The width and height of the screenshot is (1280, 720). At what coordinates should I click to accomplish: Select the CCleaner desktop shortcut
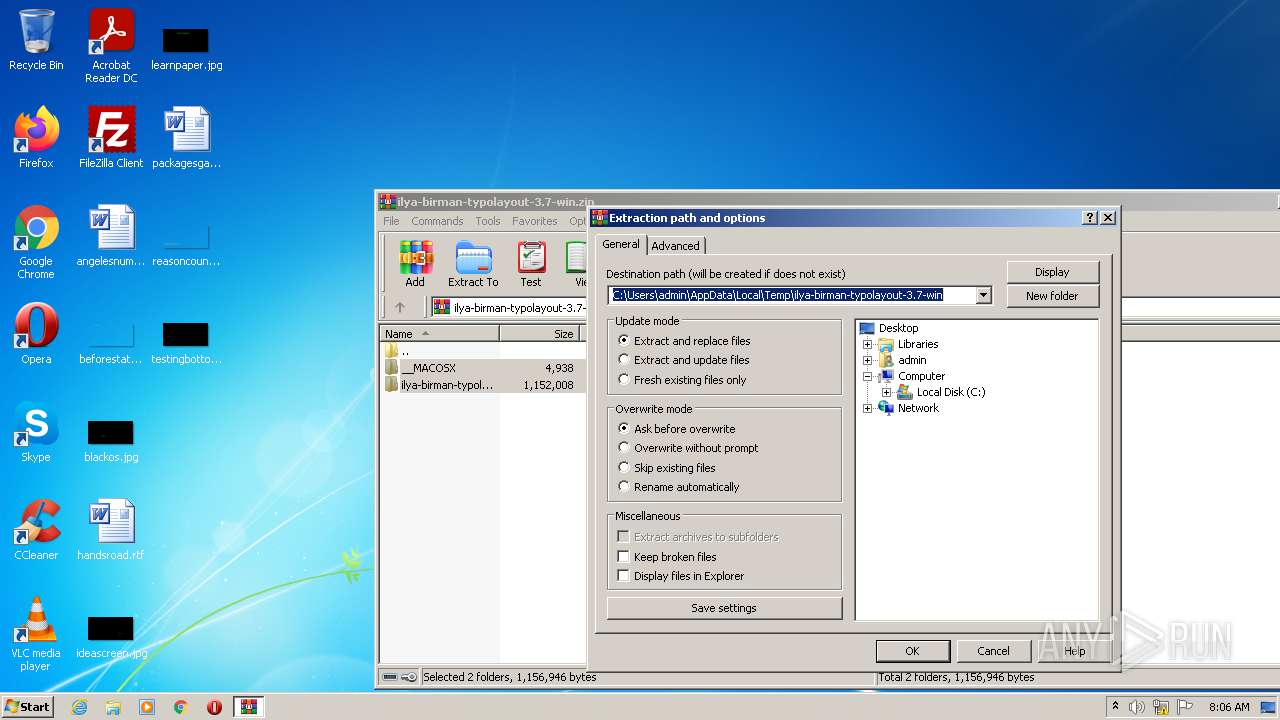[36, 530]
